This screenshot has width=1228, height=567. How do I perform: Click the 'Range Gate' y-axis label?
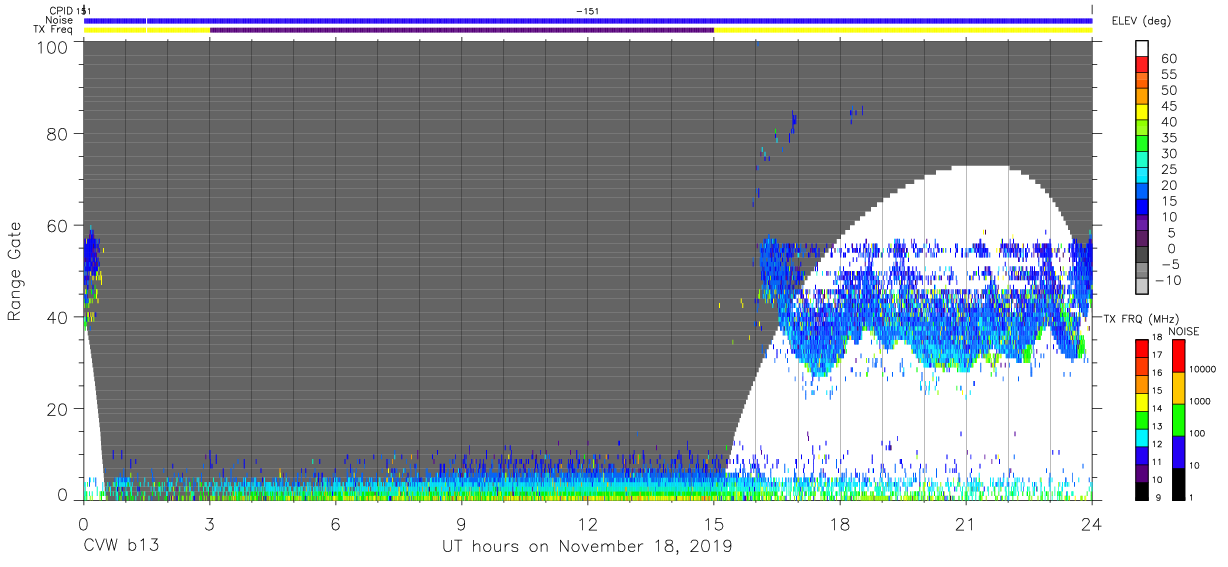15,270
